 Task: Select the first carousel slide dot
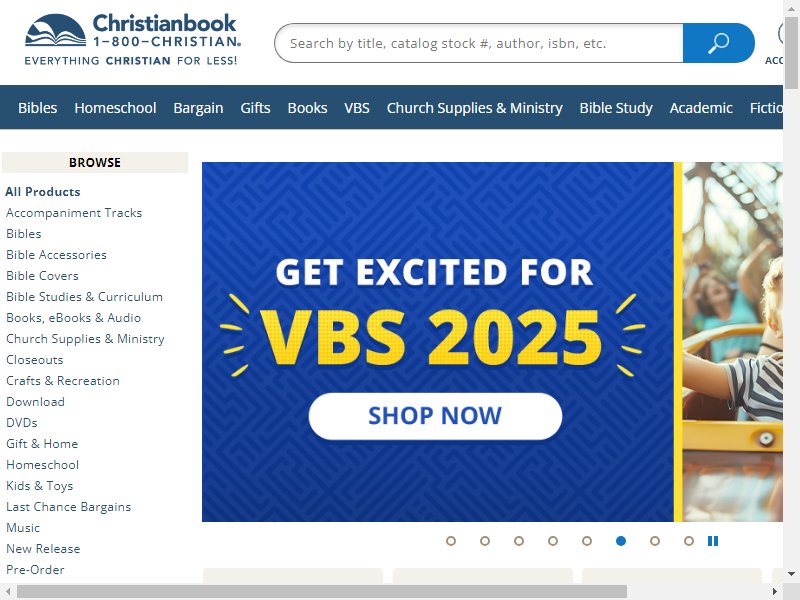pos(451,541)
